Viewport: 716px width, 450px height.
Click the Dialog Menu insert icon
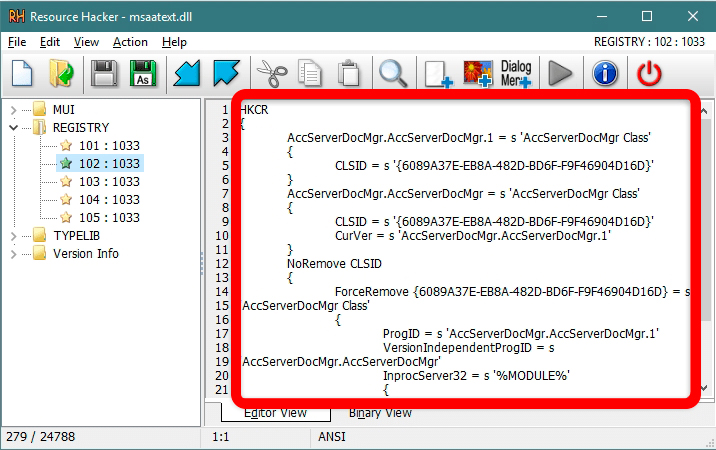pos(516,73)
